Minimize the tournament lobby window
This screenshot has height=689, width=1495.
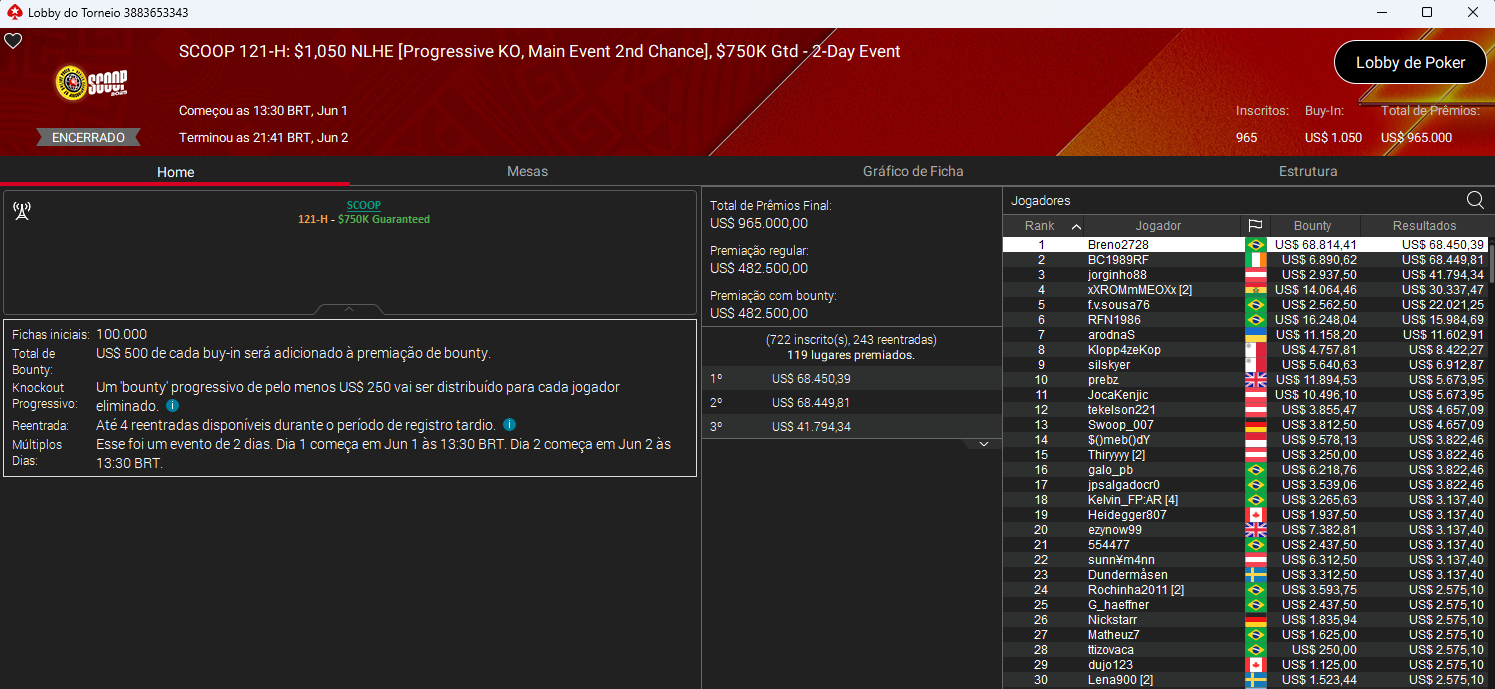coord(1381,13)
